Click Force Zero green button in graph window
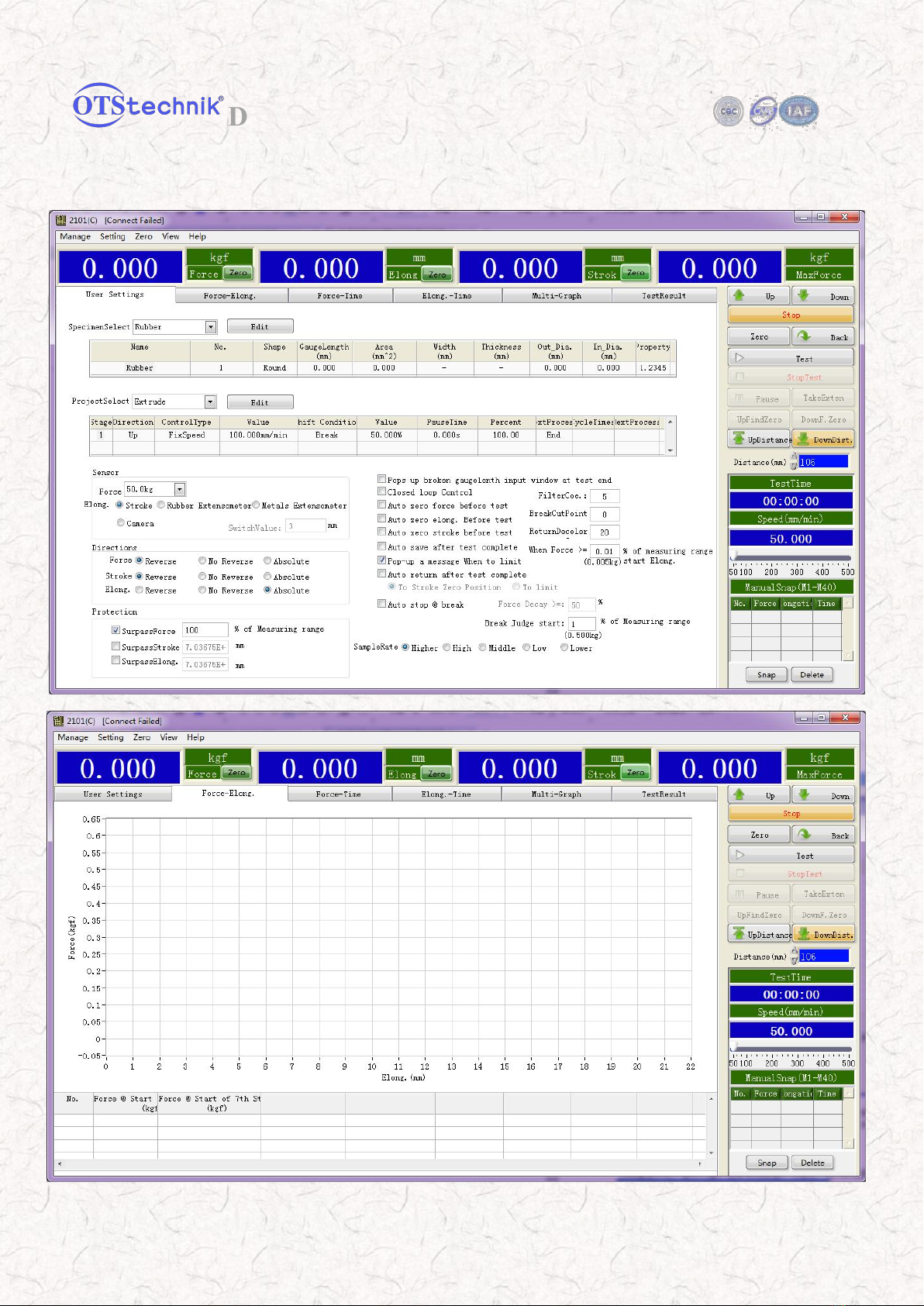This screenshot has width=924, height=1306. tap(236, 773)
